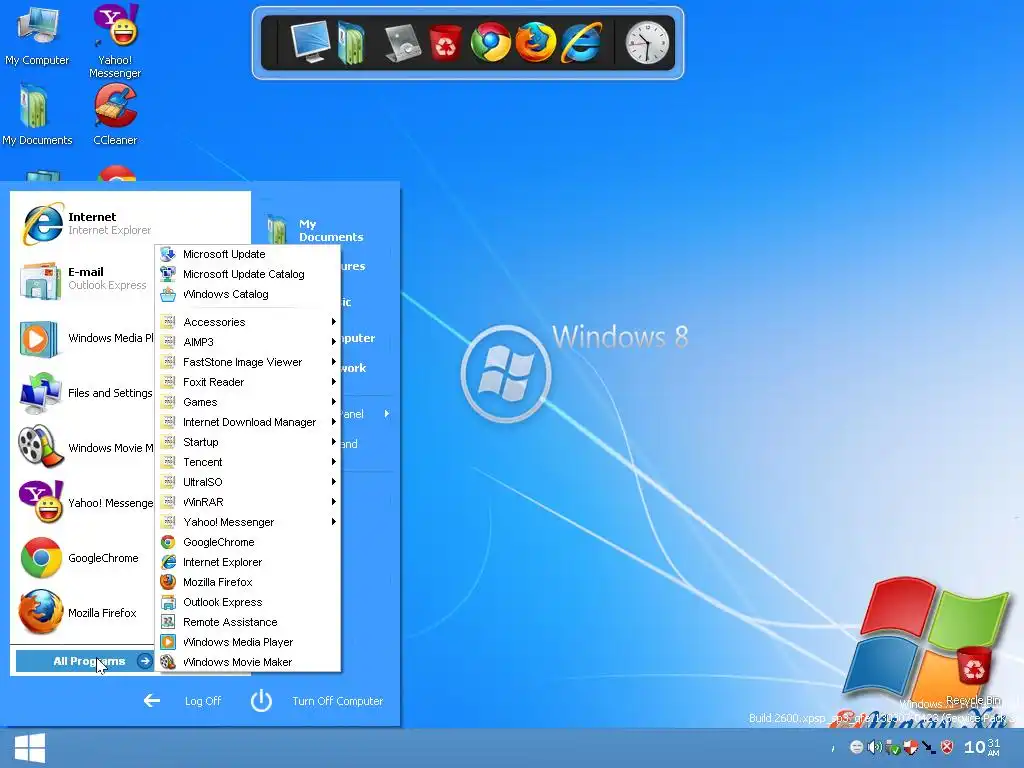Expand Yahoo! Messenger program folder
The width and height of the screenshot is (1024, 768).
tap(248, 522)
